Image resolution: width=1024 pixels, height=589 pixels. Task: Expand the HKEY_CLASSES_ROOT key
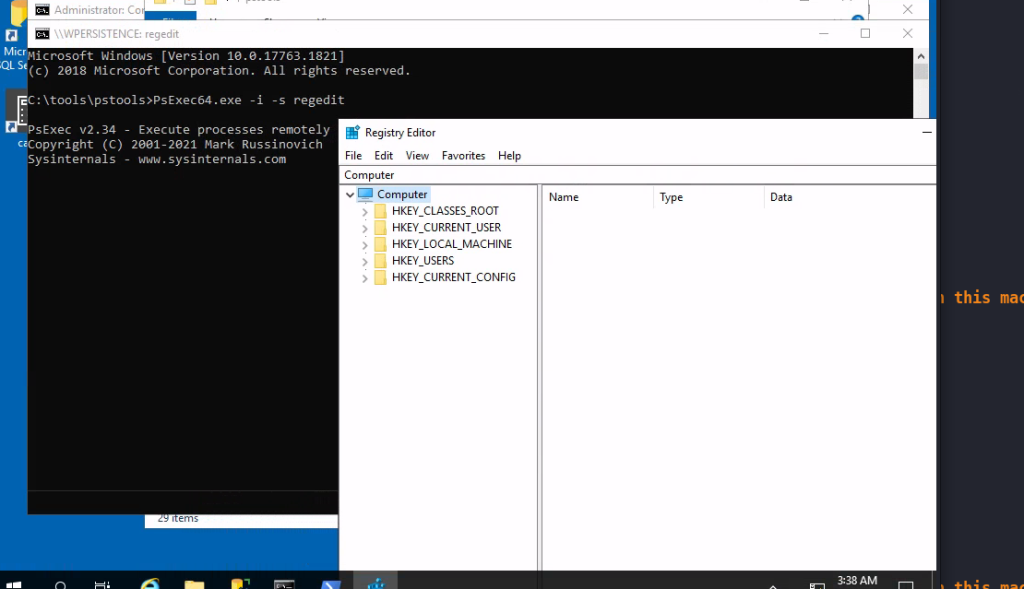click(x=365, y=212)
